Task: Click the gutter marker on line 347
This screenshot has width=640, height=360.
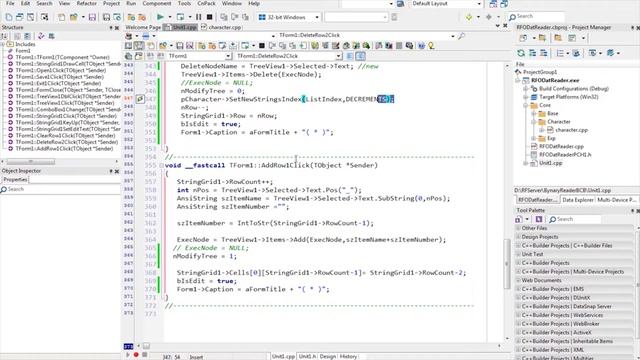Action: tap(140, 99)
